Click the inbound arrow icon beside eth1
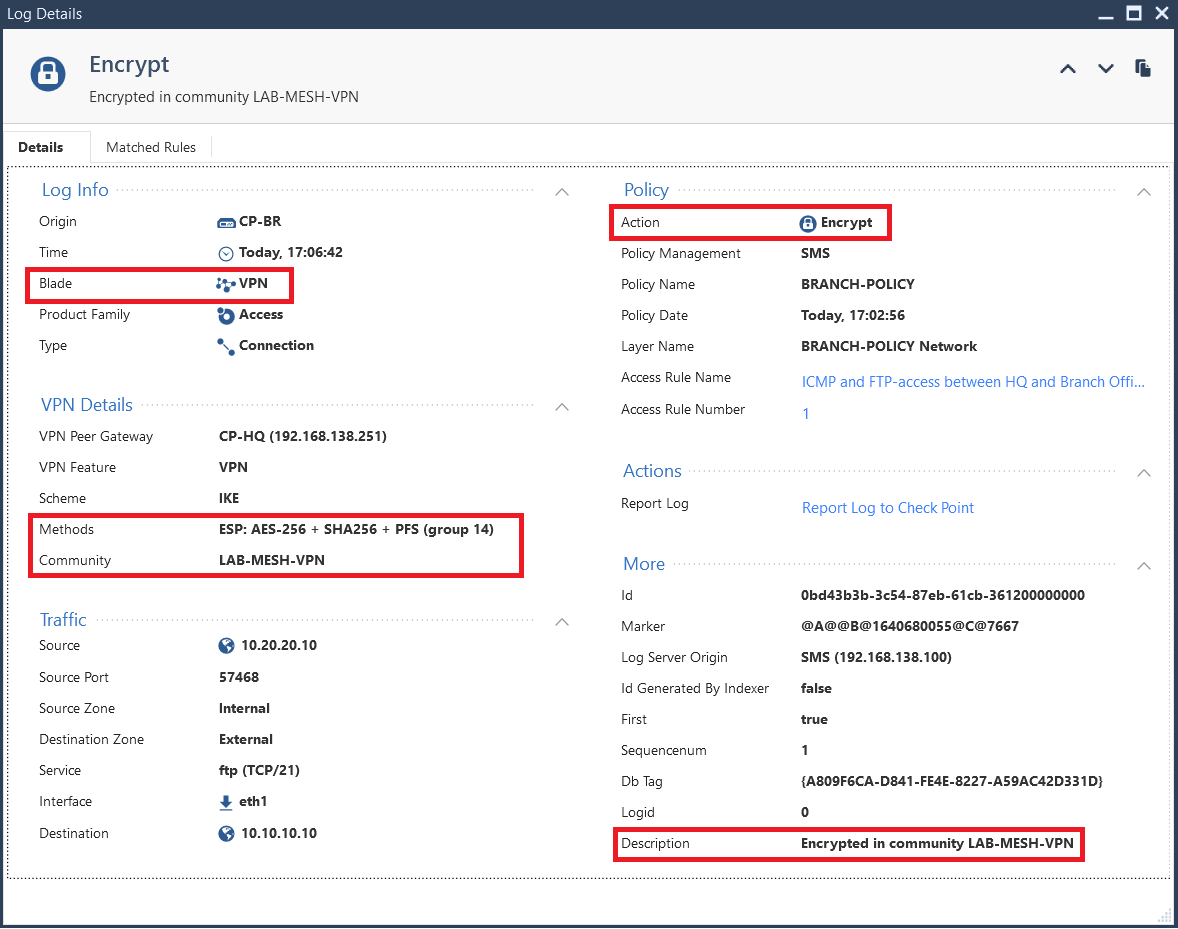Screen dimensions: 1178x929 click(x=225, y=803)
